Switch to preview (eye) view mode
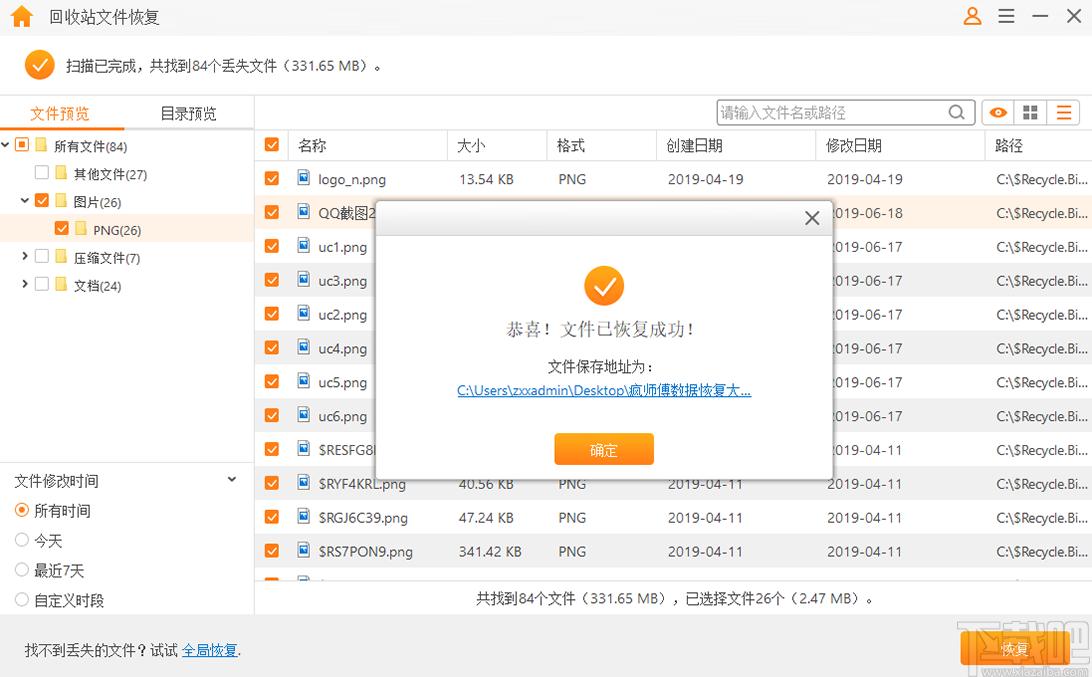Image resolution: width=1092 pixels, height=677 pixels. coord(998,112)
